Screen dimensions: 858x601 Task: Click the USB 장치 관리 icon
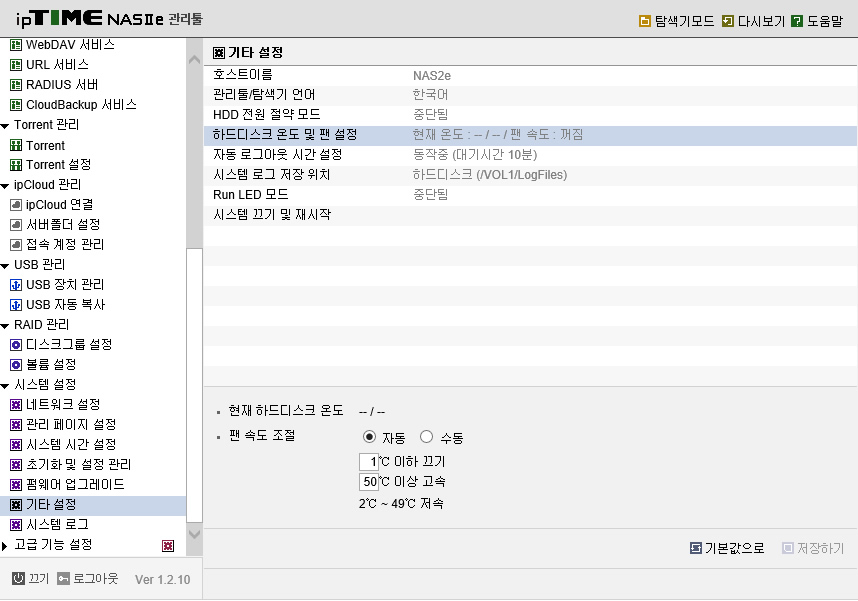tap(16, 285)
